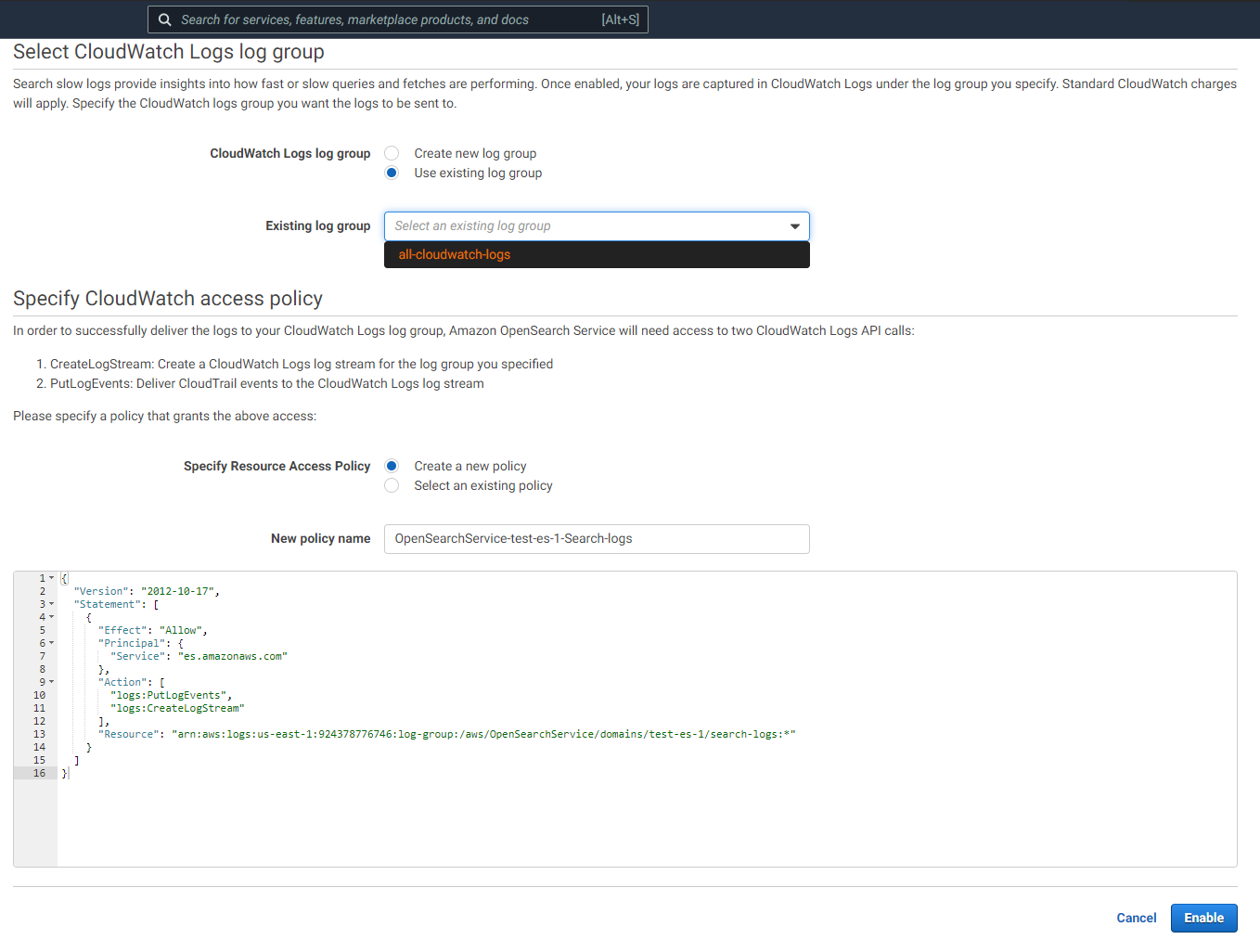
Task: Click the "logs:CreateLogStream" line in editor
Action: tap(177, 708)
